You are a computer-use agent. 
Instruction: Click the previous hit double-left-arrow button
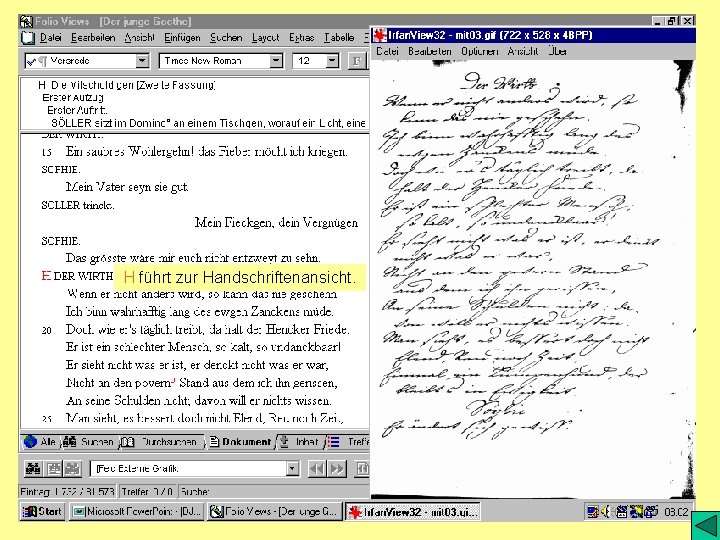coord(317,468)
